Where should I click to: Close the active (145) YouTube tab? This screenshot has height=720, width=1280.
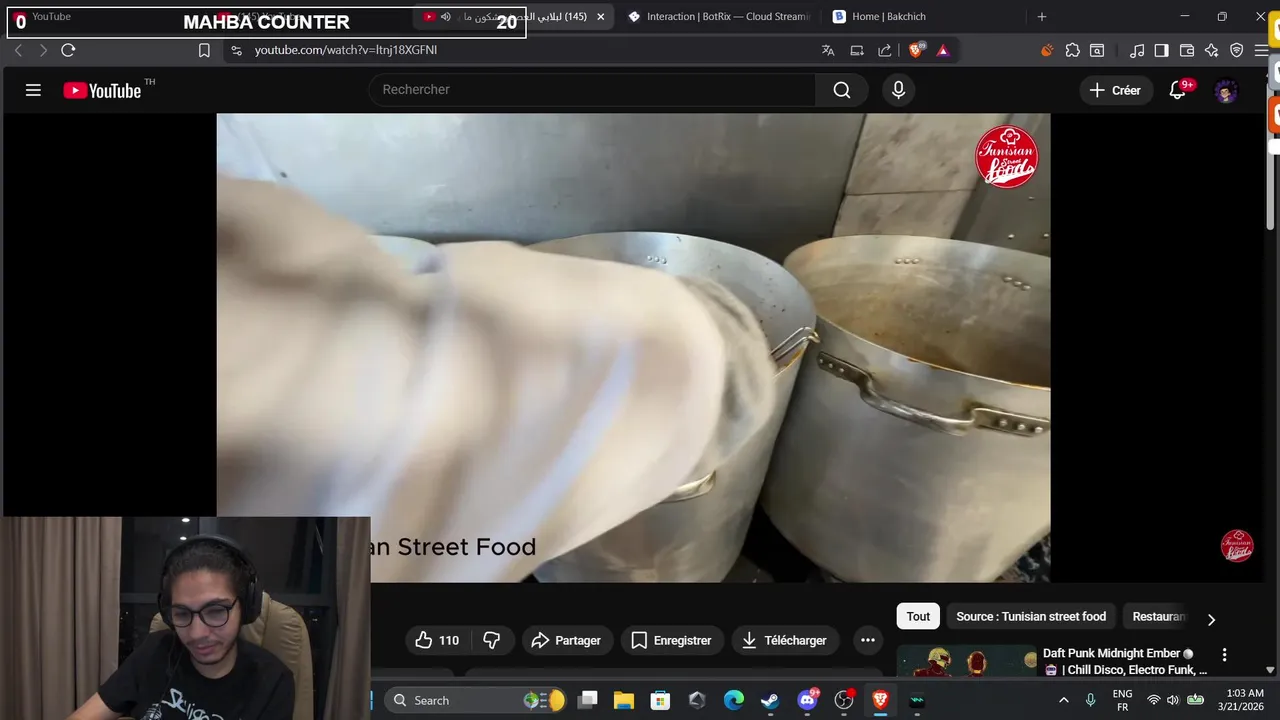point(600,17)
